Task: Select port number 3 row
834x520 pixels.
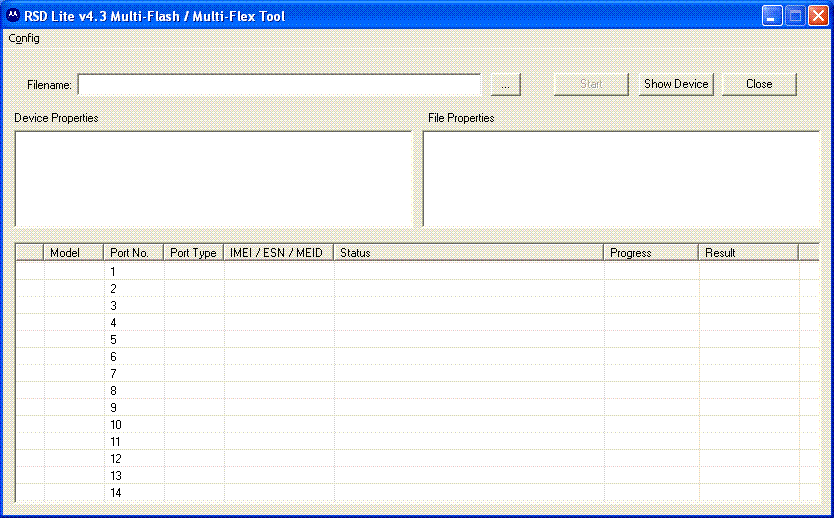Action: click(x=418, y=306)
